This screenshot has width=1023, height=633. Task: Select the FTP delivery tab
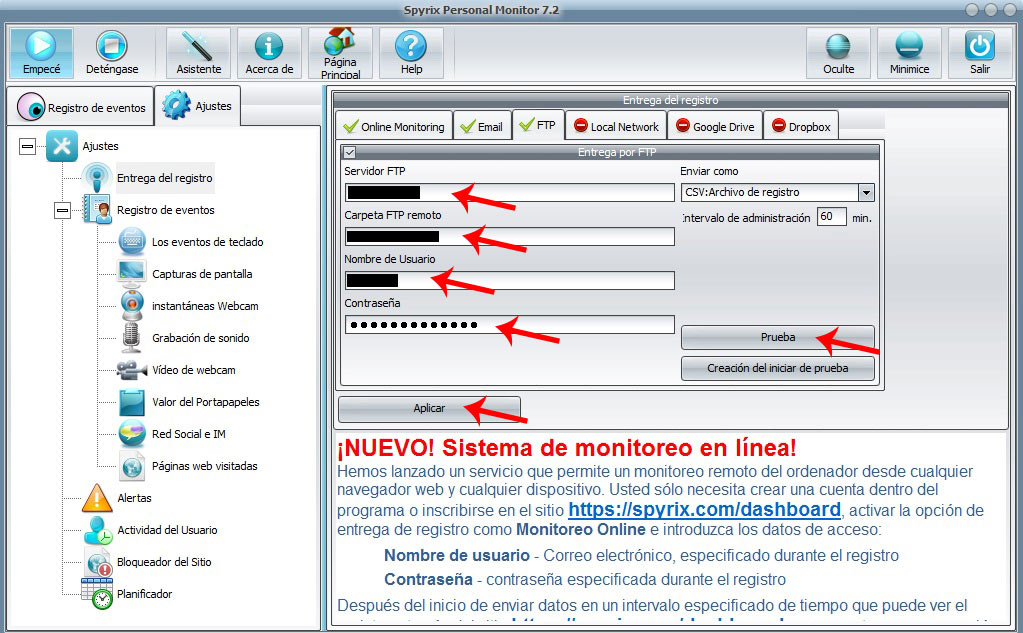(538, 125)
